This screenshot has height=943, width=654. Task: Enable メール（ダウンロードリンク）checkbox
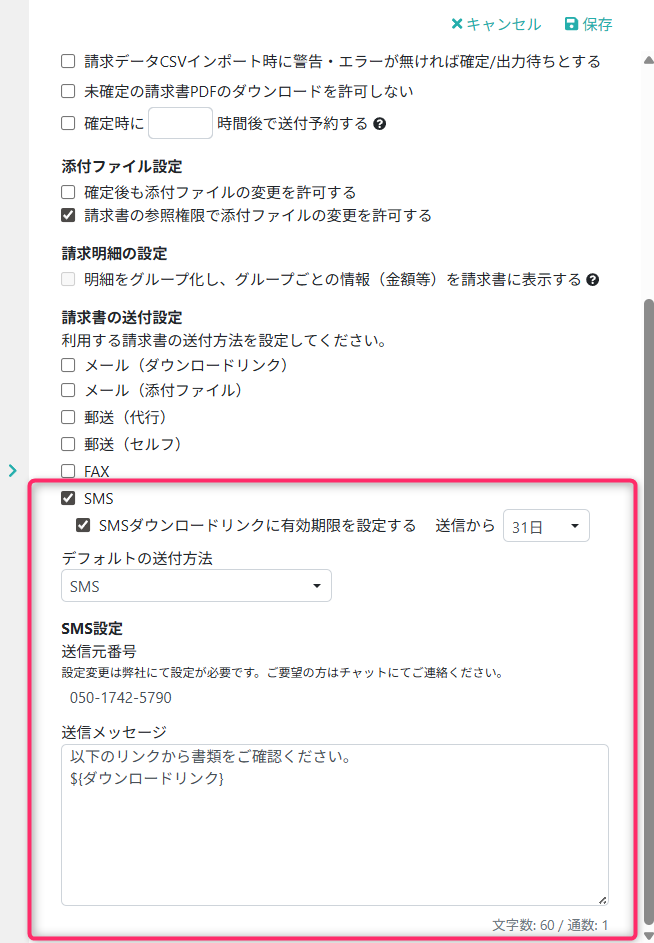[x=68, y=365]
